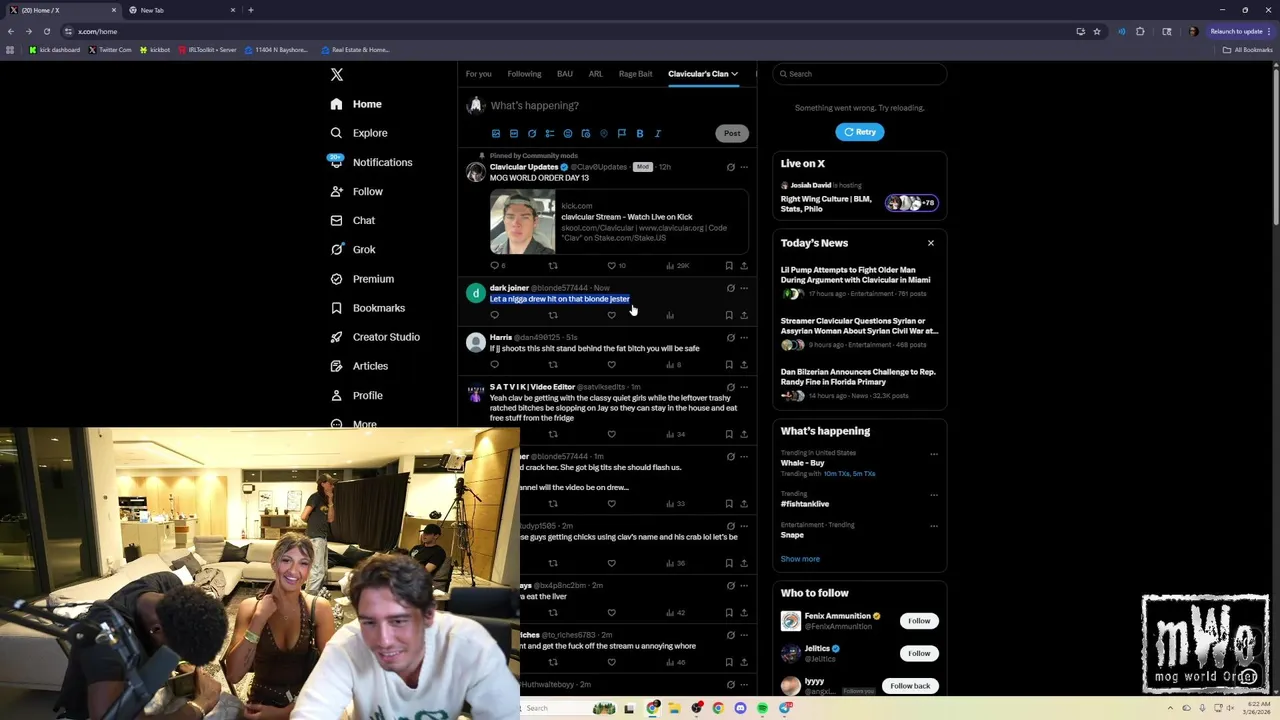Switch to the Following tab

point(524,74)
